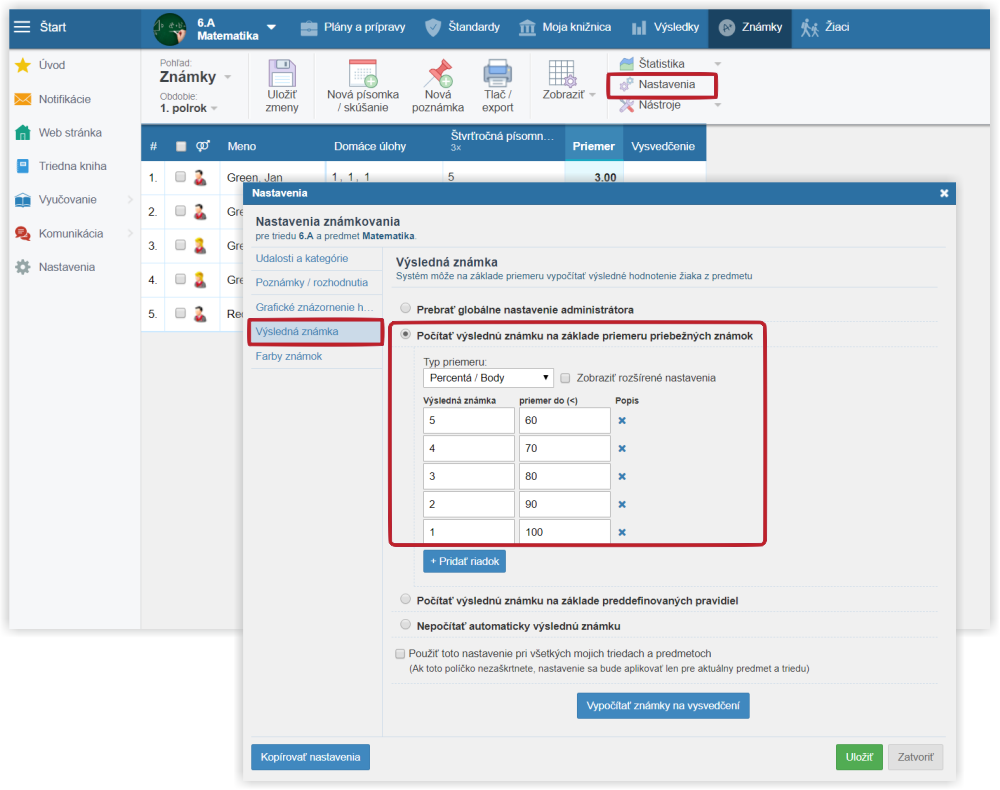The height and width of the screenshot is (790, 1000).
Task: Open Notifikácie envelope icon in sidebar
Action: click(22, 99)
